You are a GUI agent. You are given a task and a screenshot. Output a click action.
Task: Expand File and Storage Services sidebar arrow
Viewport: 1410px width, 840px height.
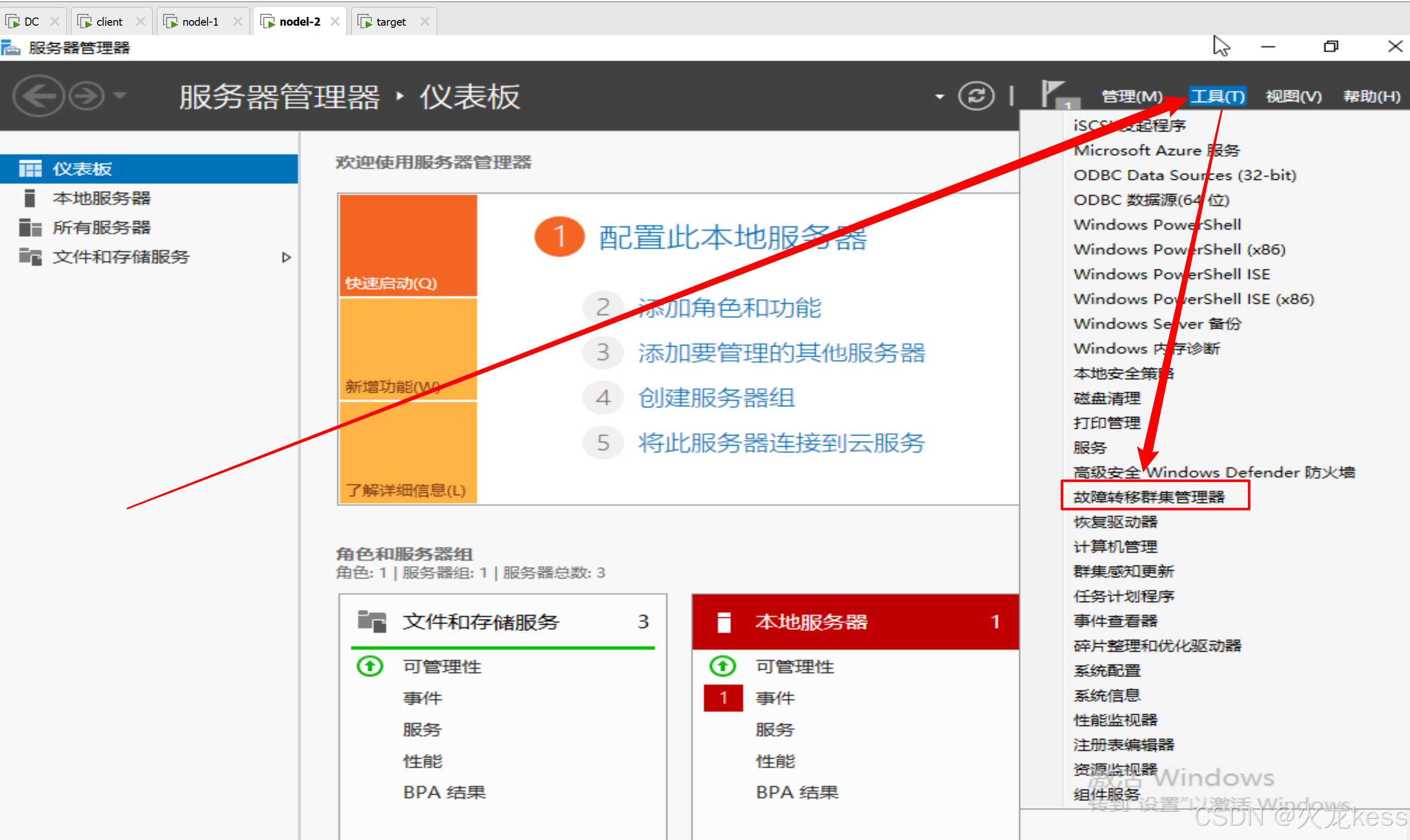[x=286, y=257]
